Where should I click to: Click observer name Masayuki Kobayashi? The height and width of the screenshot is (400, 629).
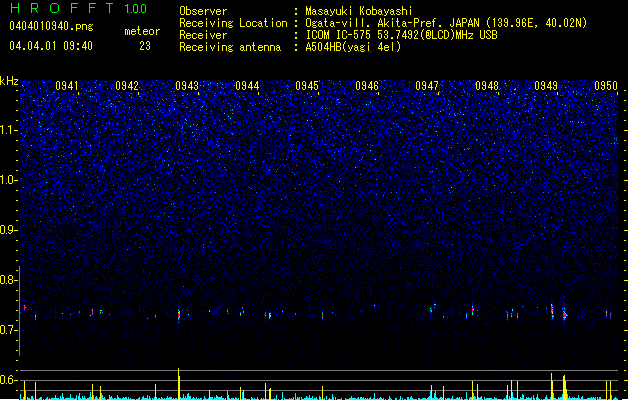[359, 11]
